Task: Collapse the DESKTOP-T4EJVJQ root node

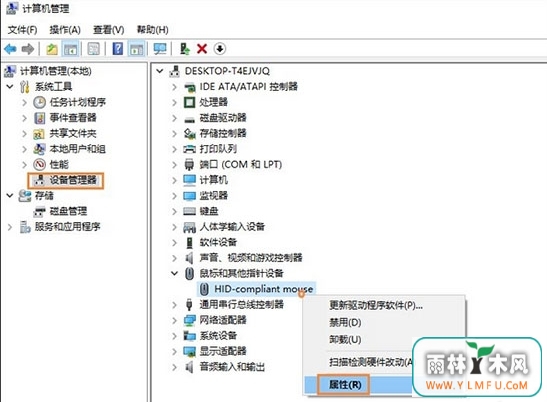Action: pos(159,71)
